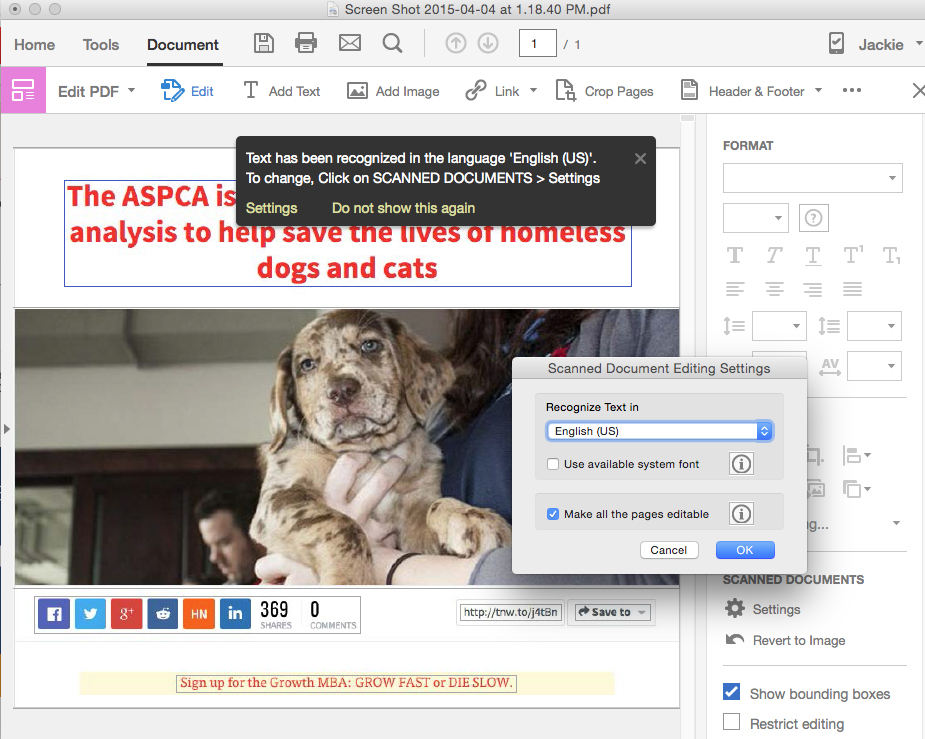Screen dimensions: 925x739
Task: Select the Add Text tool
Action: (281, 91)
